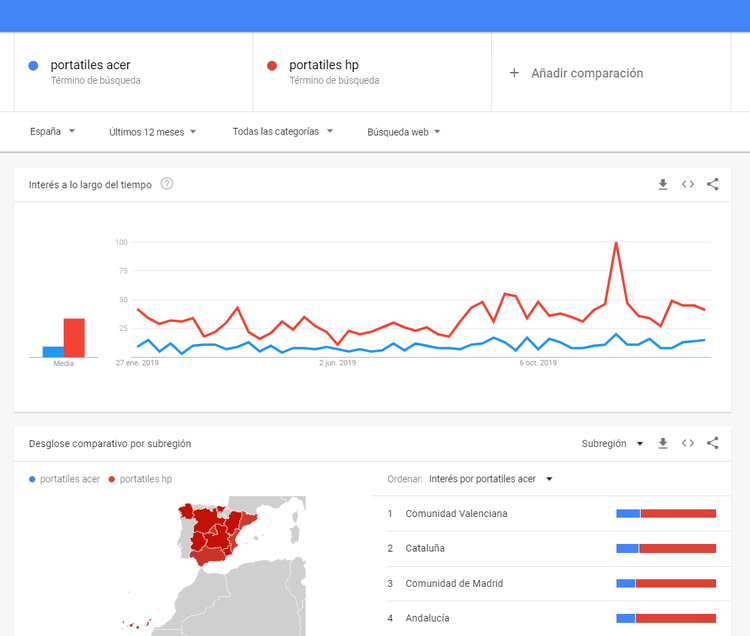Viewport: 750px width, 636px height.
Task: Click the red color dot of portatiles hp
Action: pyautogui.click(x=272, y=66)
